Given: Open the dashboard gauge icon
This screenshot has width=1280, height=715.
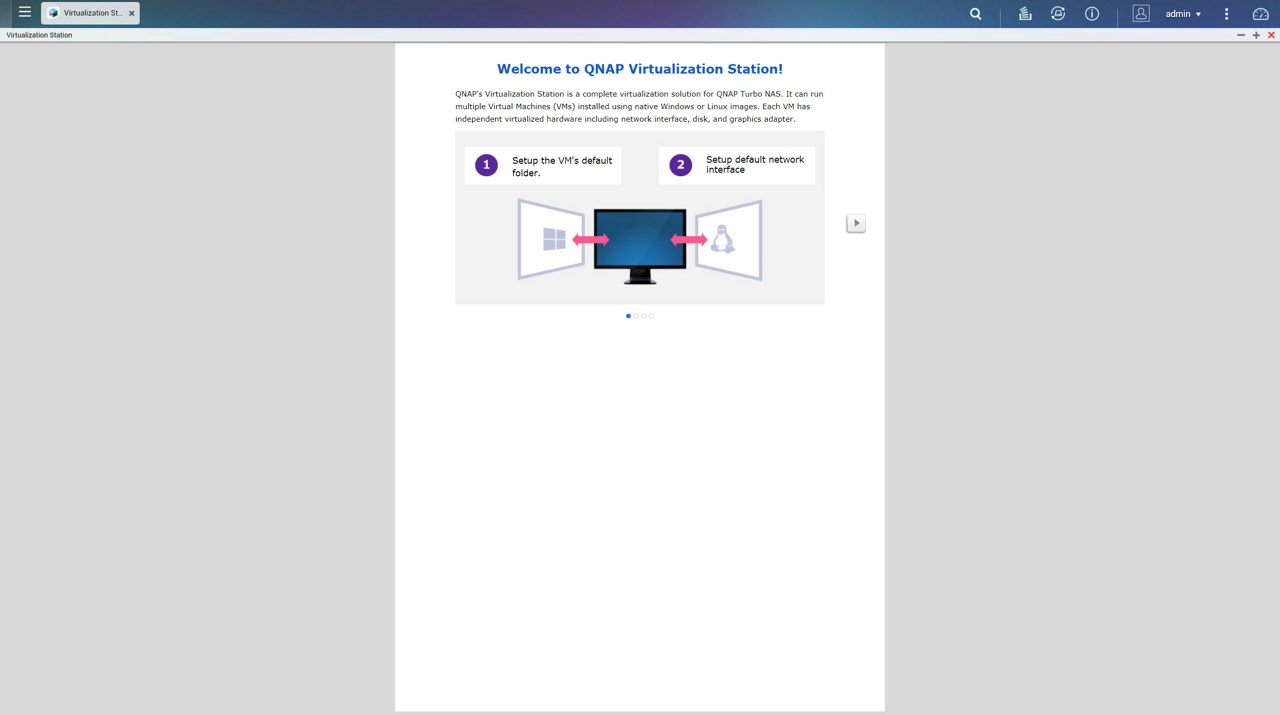Looking at the screenshot, I should 1261,14.
